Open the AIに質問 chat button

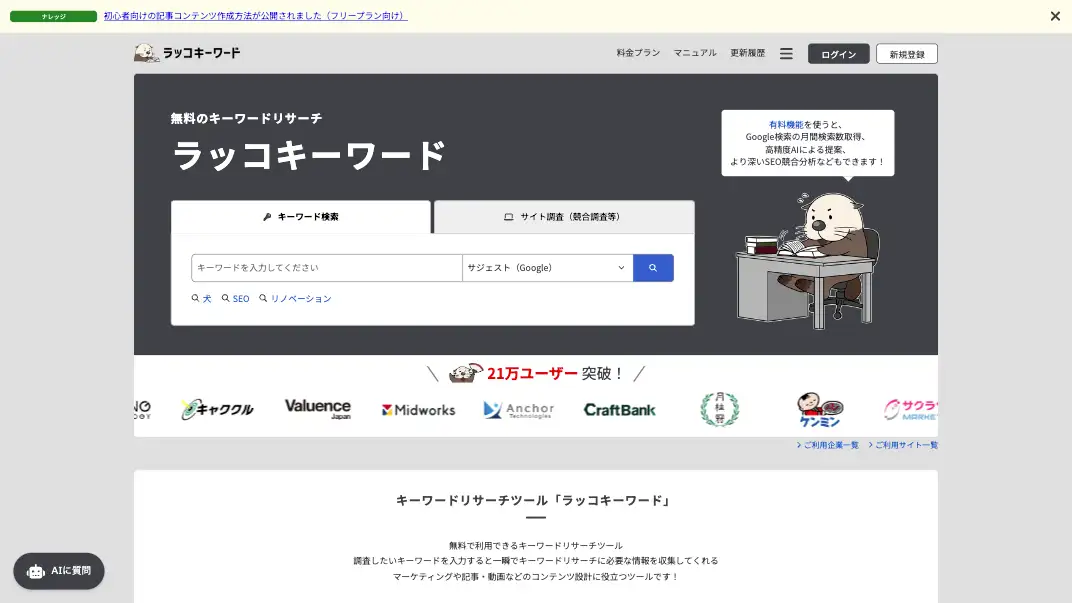click(59, 571)
